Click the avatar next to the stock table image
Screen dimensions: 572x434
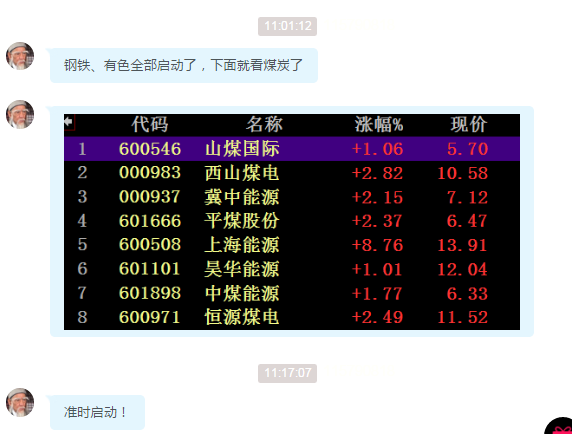coord(20,114)
